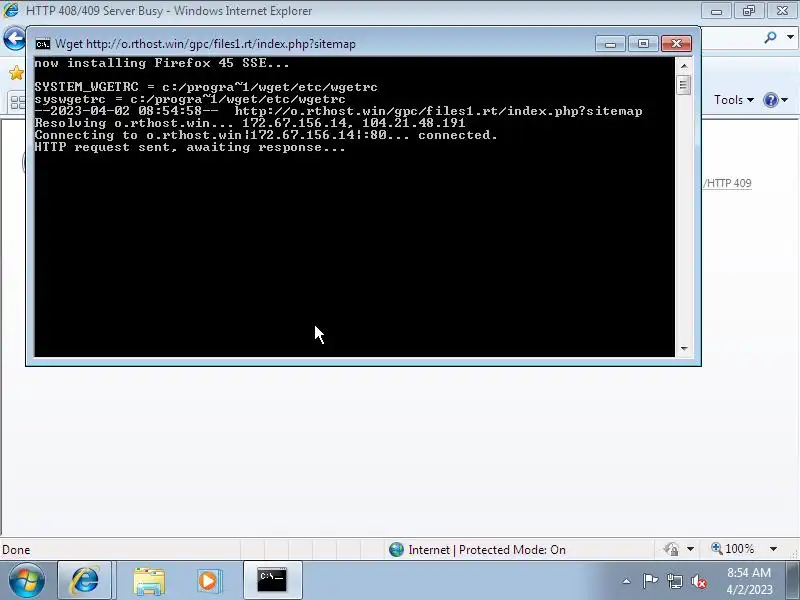Click the network tray icon
Viewport: 800px width, 600px height.
pyautogui.click(x=675, y=581)
